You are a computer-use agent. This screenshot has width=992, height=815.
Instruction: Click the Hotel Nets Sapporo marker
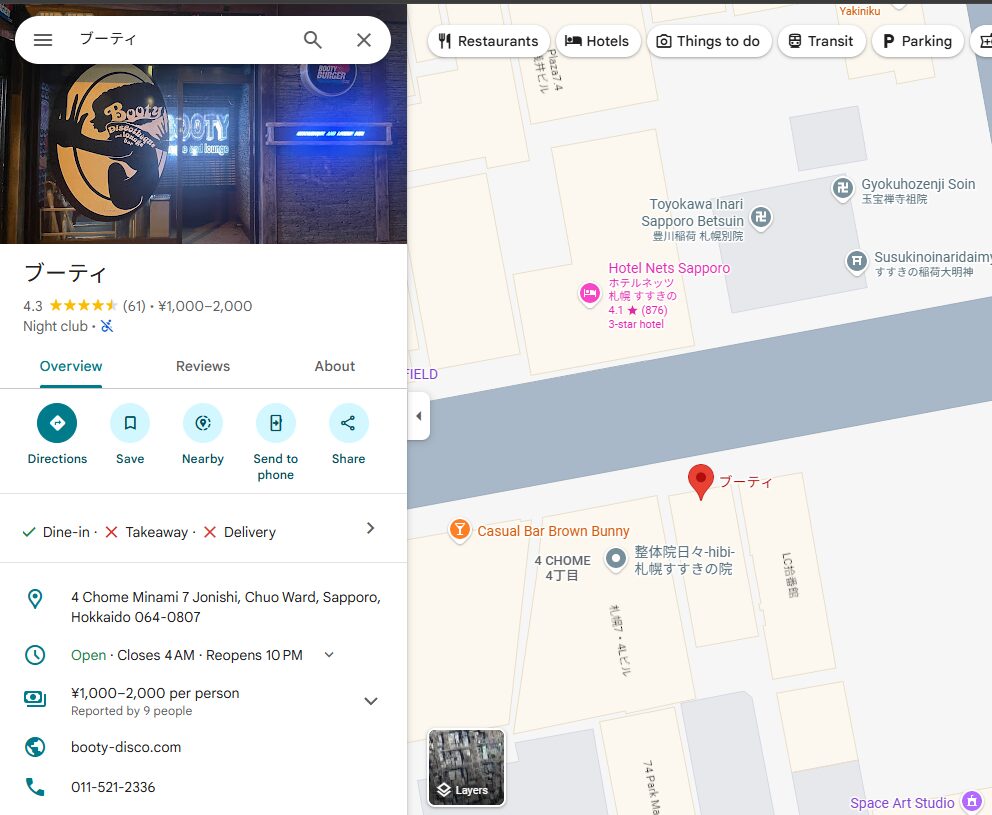pos(590,293)
